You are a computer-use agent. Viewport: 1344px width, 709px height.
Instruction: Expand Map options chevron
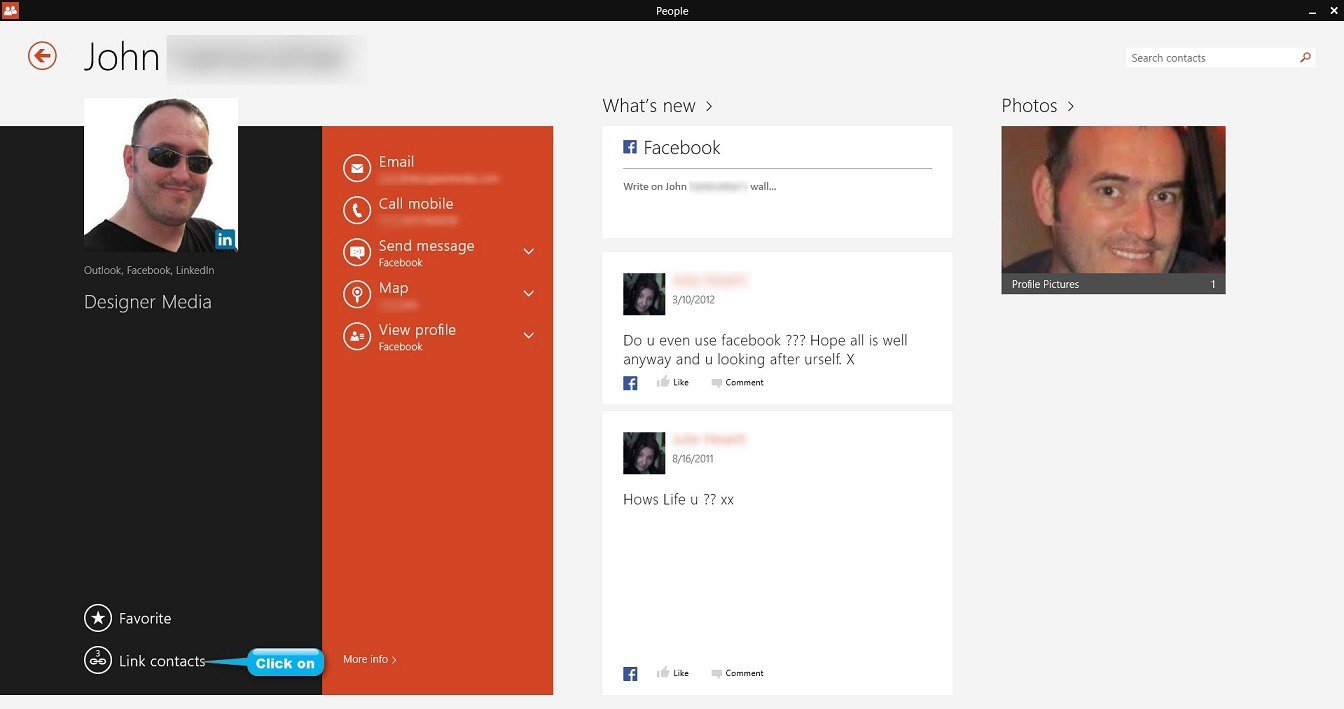[x=529, y=293]
